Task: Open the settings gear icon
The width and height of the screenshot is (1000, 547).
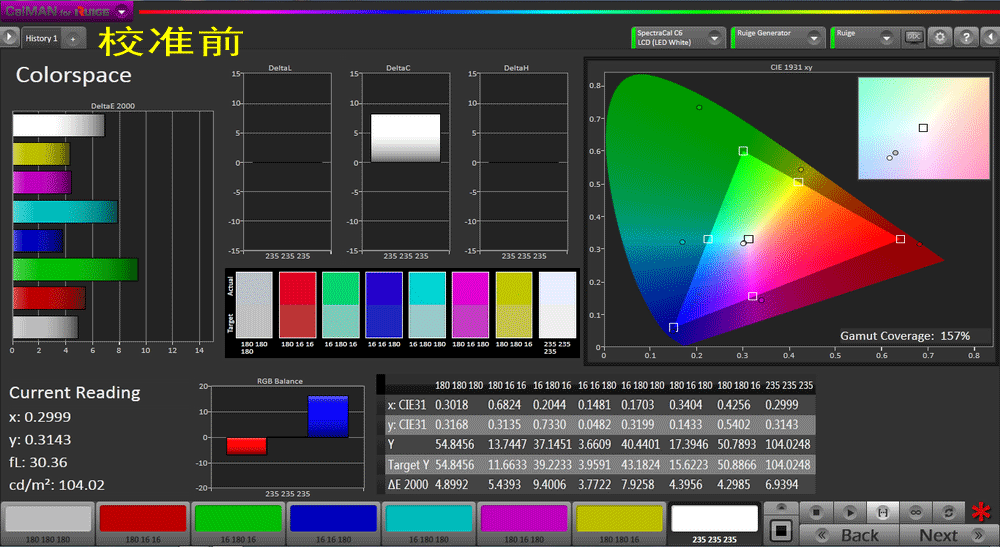Action: coord(940,37)
